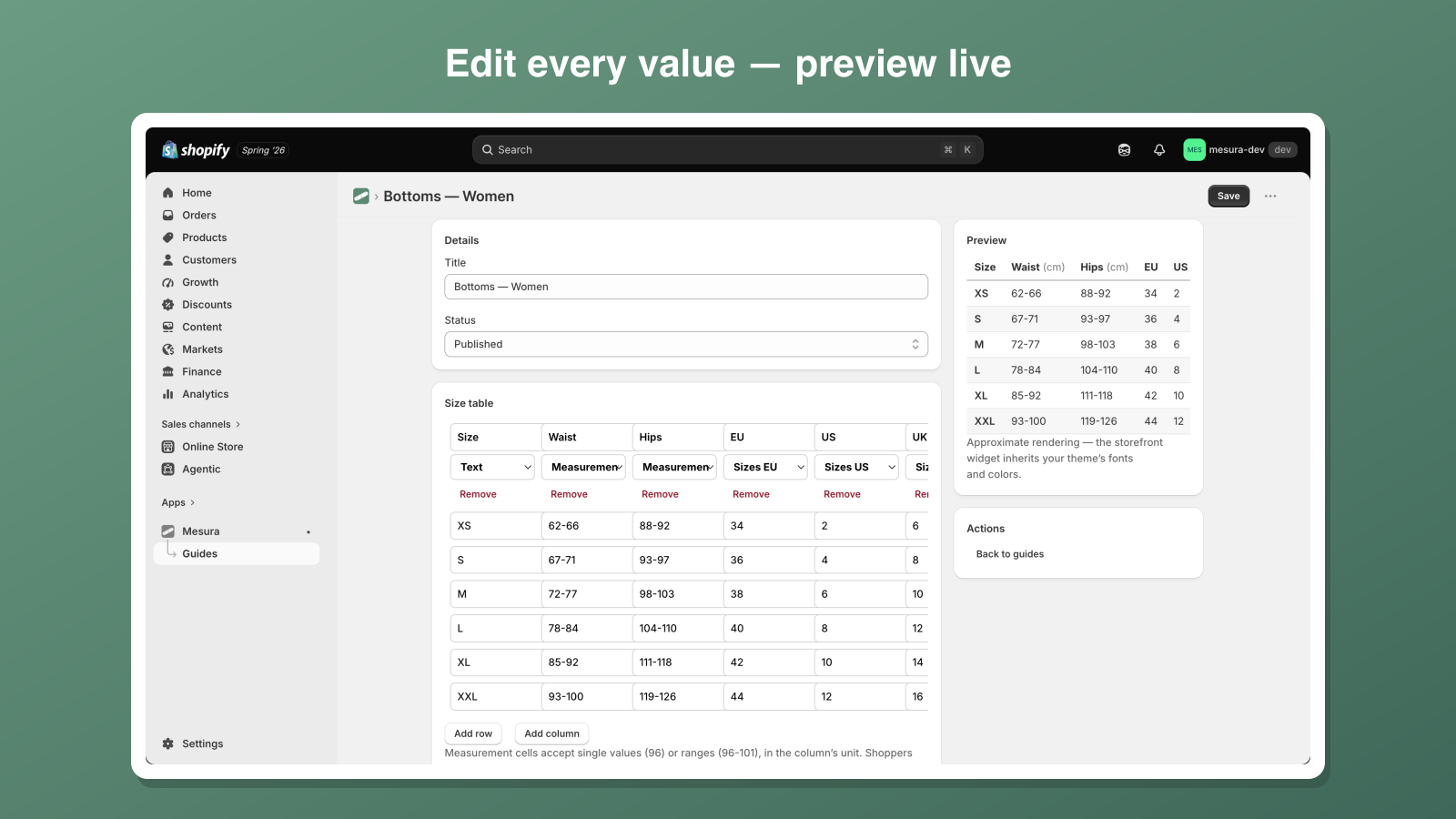This screenshot has height=819, width=1456.
Task: Open the three-dots more actions menu
Action: 1270,197
